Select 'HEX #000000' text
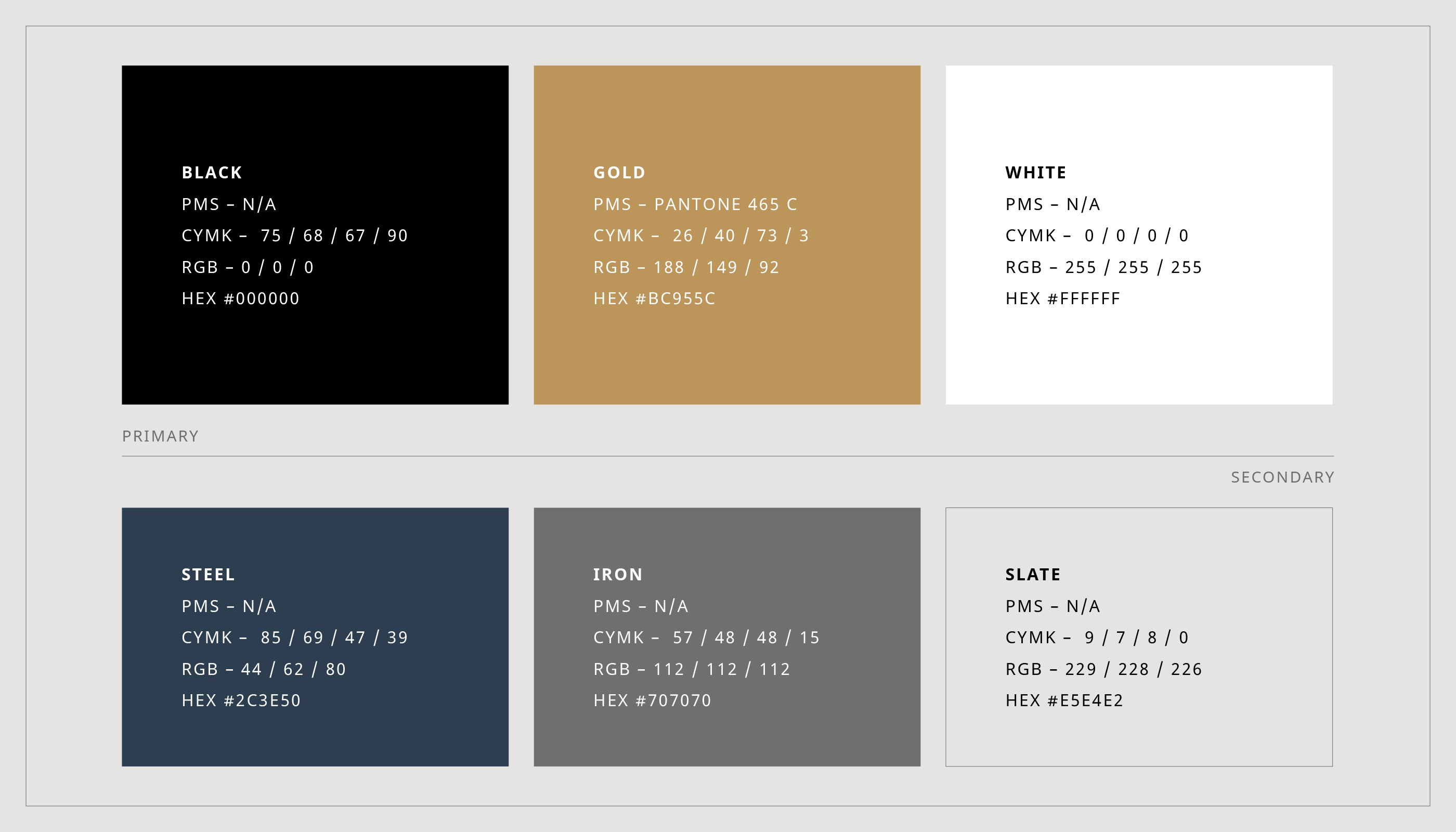Viewport: 1456px width, 832px height. tap(241, 298)
